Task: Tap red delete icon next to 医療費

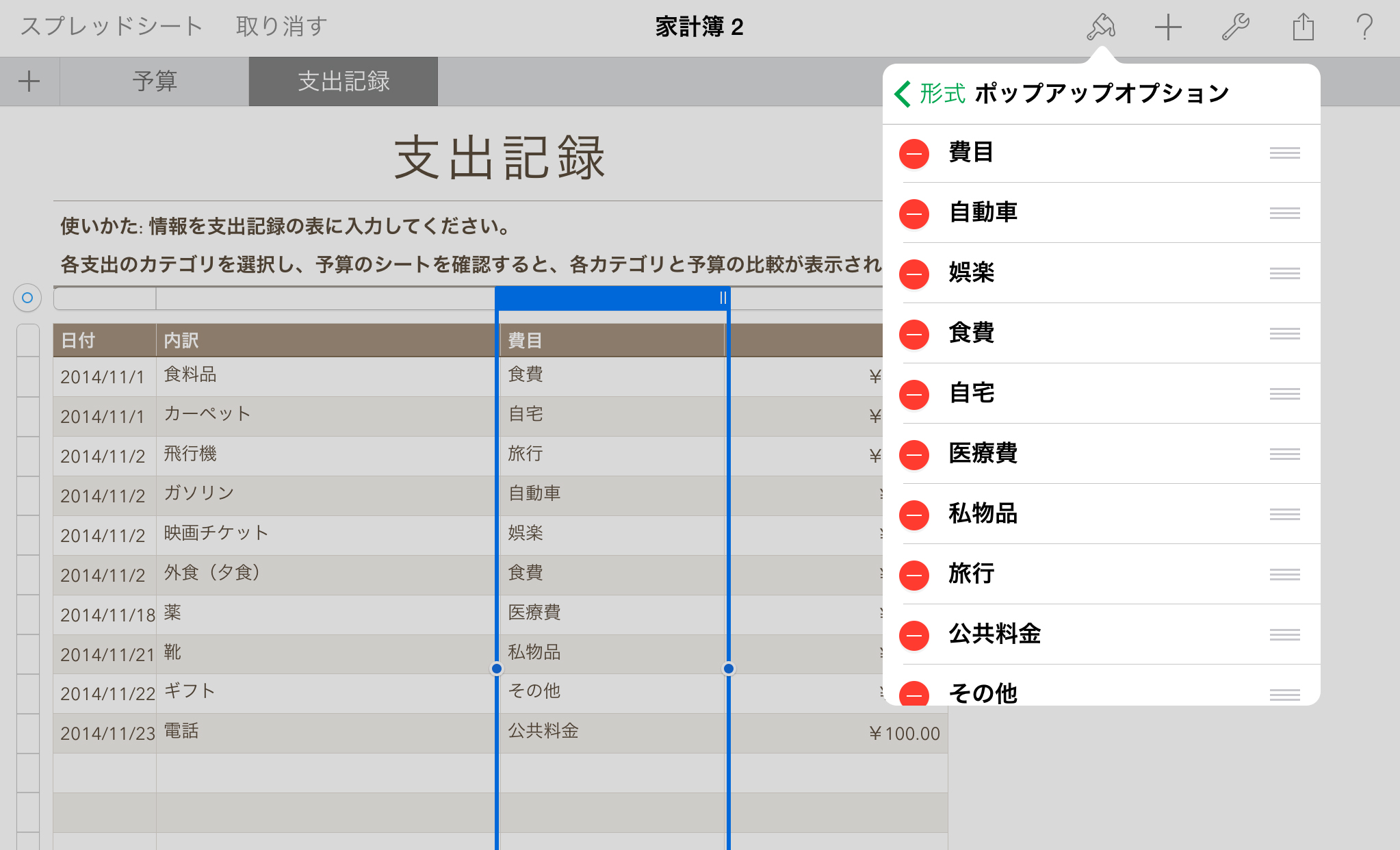Action: 914,455
